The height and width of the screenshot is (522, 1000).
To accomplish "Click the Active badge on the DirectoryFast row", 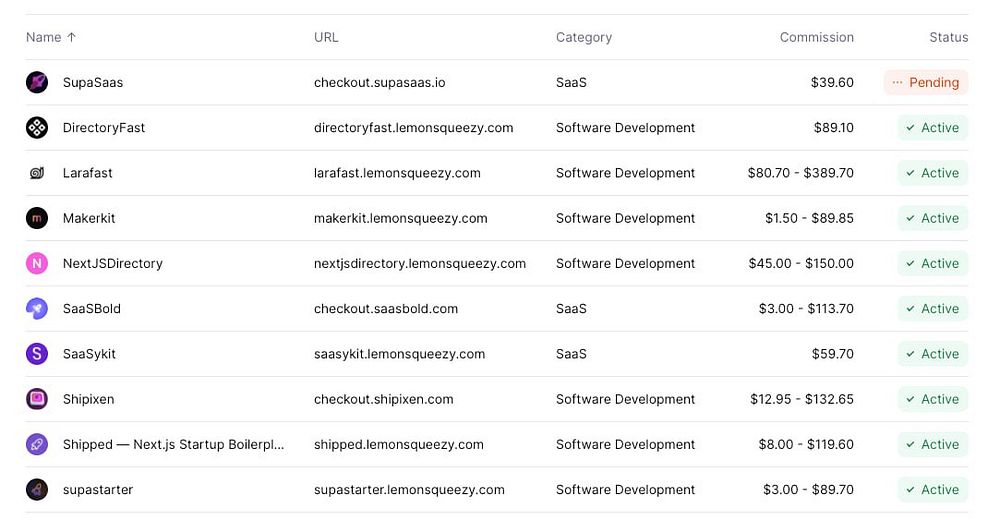I will [932, 128].
